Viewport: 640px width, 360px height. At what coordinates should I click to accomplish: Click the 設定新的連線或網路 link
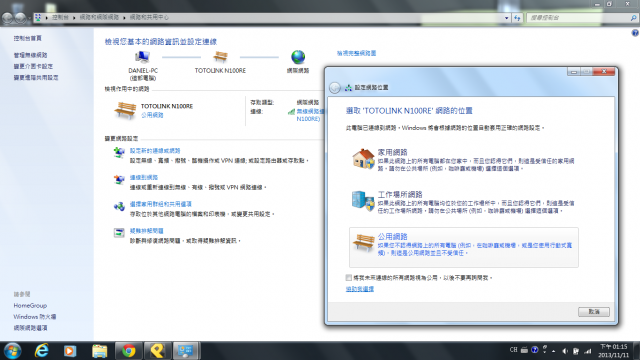click(x=155, y=151)
